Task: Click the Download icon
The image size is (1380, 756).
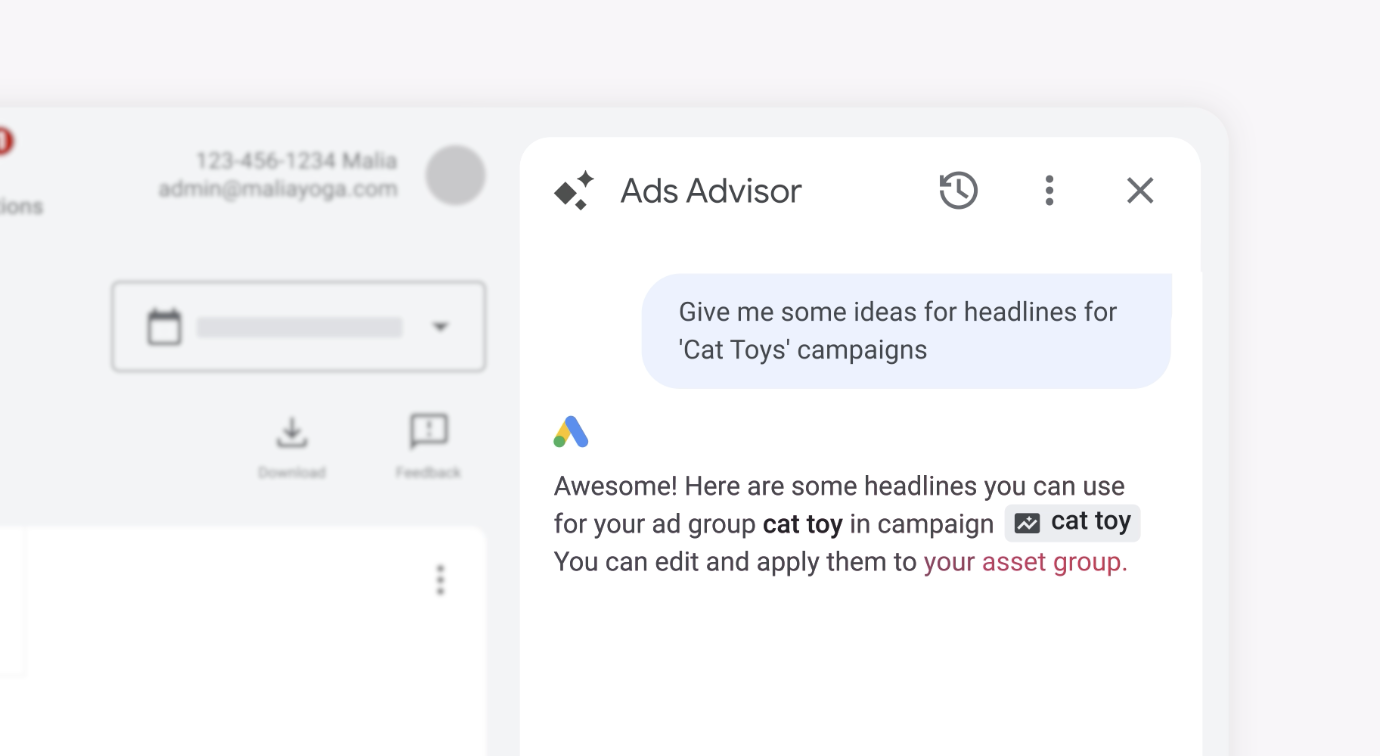Action: 291,432
